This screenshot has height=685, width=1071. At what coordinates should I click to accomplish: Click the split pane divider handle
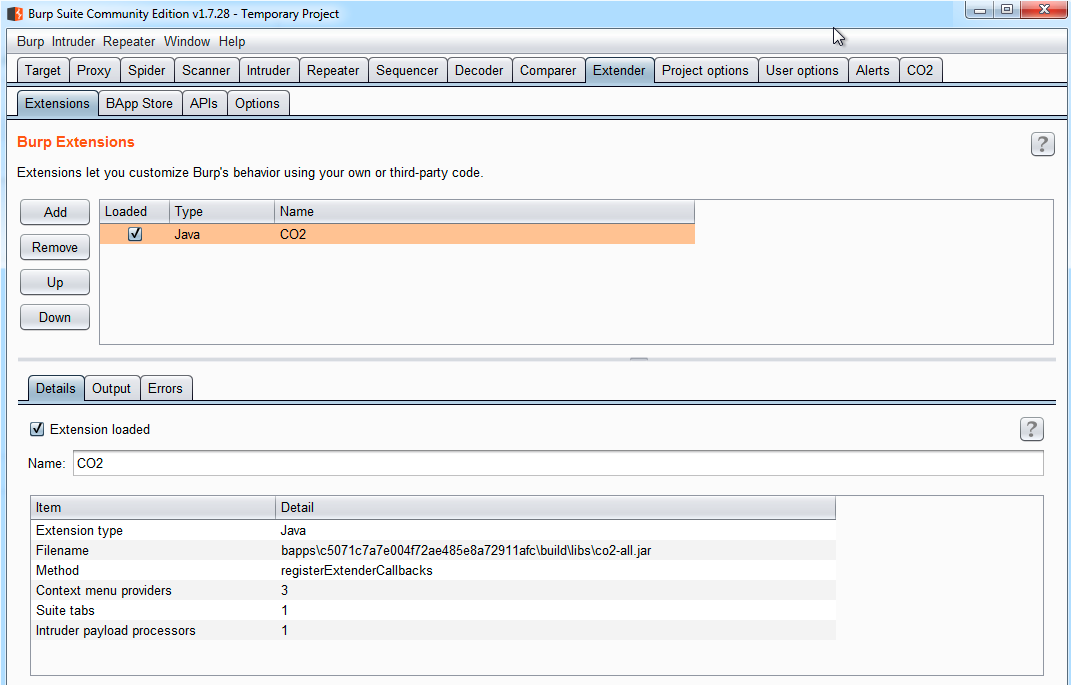(638, 358)
